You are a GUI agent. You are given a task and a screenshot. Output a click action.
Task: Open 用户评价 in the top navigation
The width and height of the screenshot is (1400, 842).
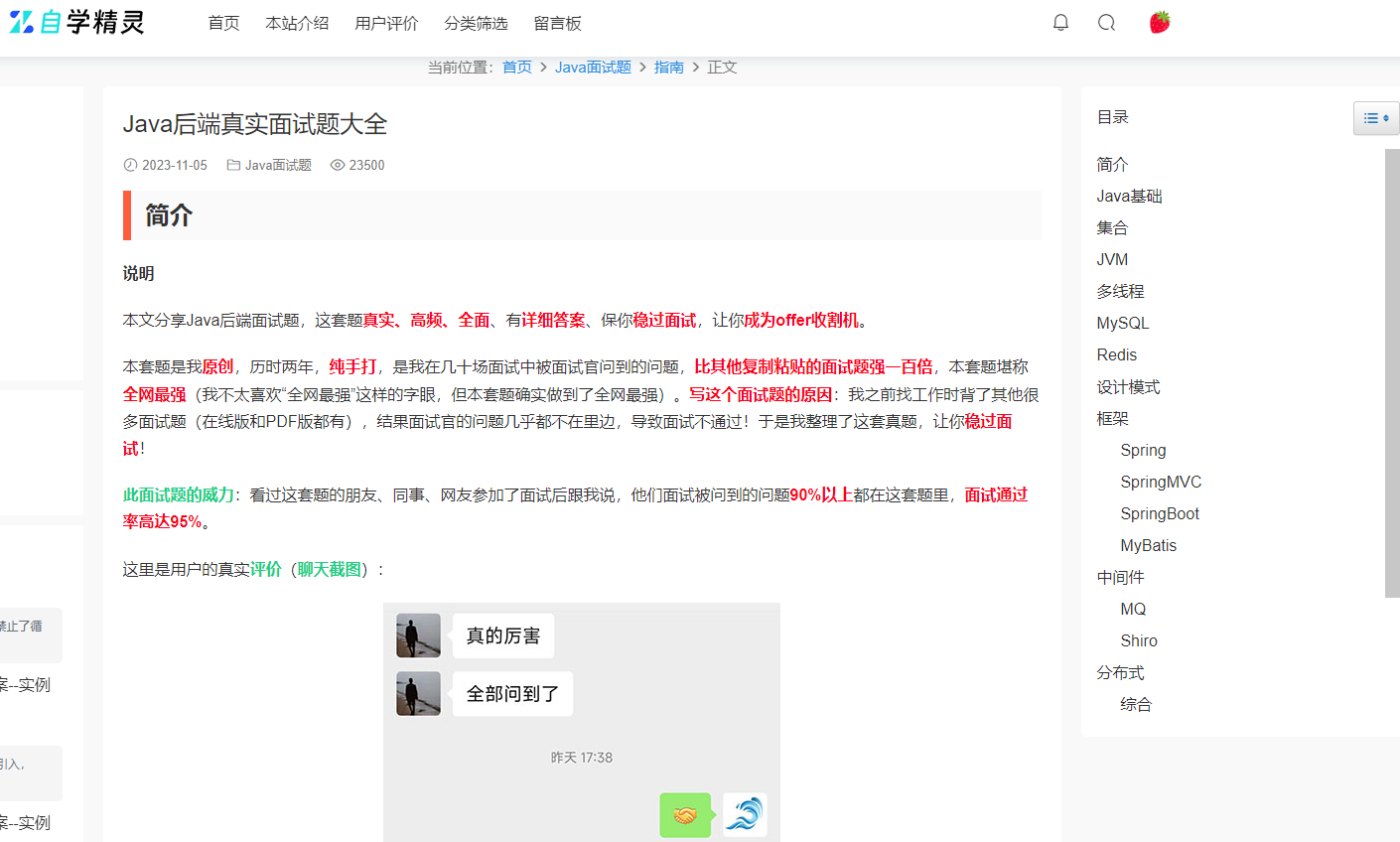tap(386, 23)
